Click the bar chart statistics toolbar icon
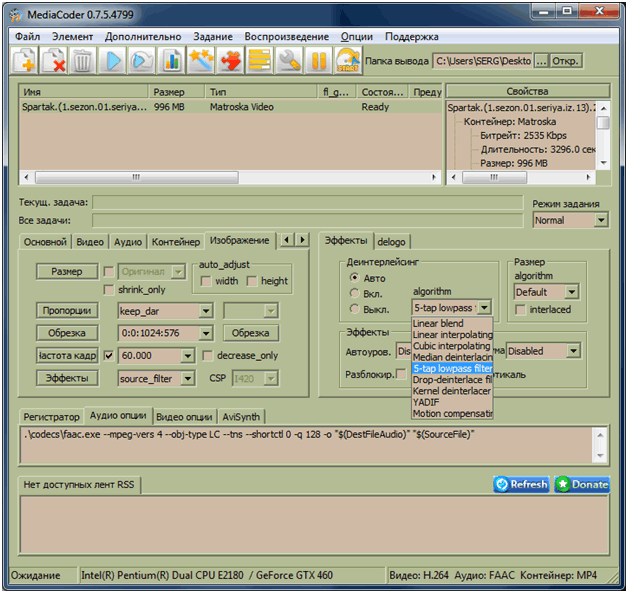 (171, 61)
